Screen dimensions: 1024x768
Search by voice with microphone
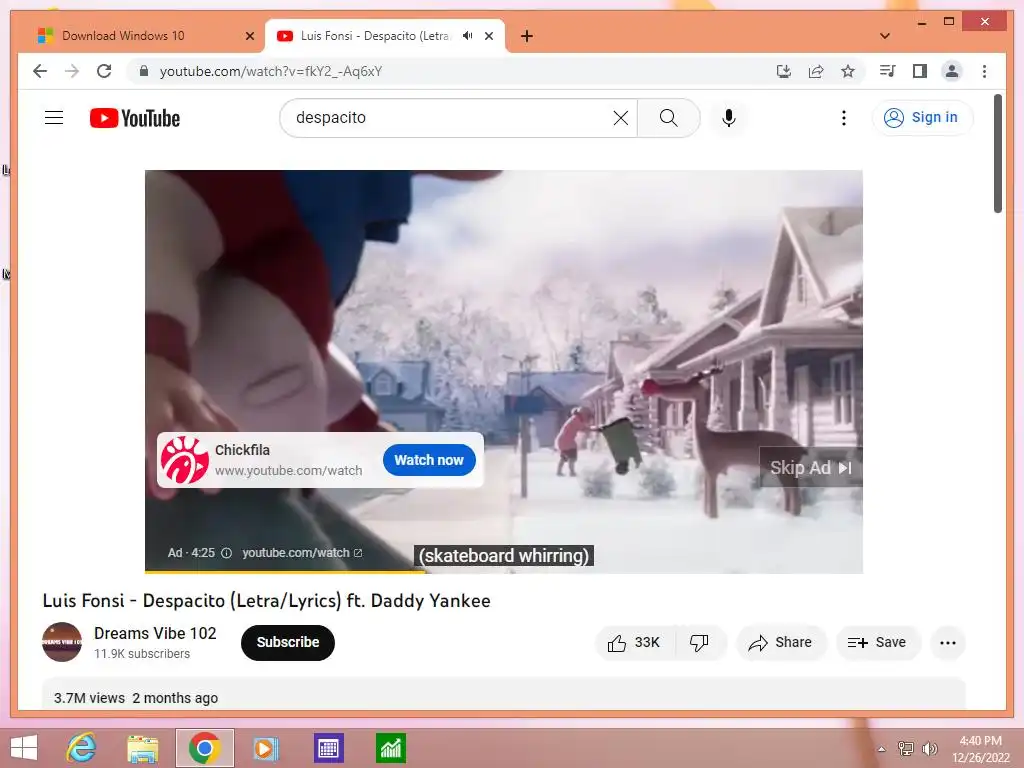tap(729, 118)
